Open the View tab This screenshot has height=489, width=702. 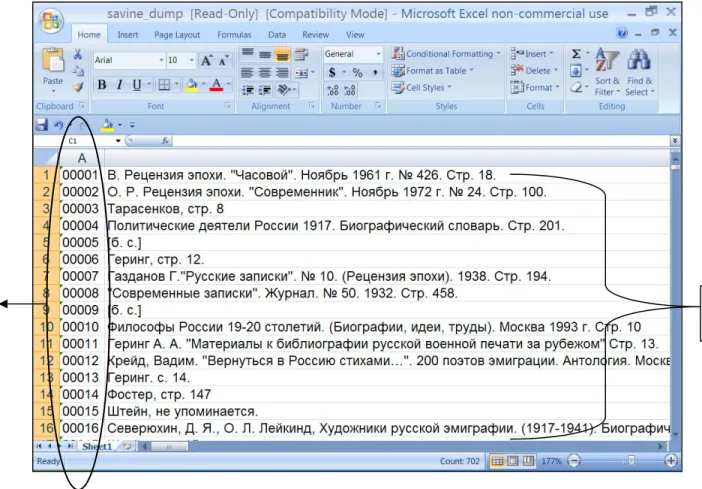(x=355, y=34)
